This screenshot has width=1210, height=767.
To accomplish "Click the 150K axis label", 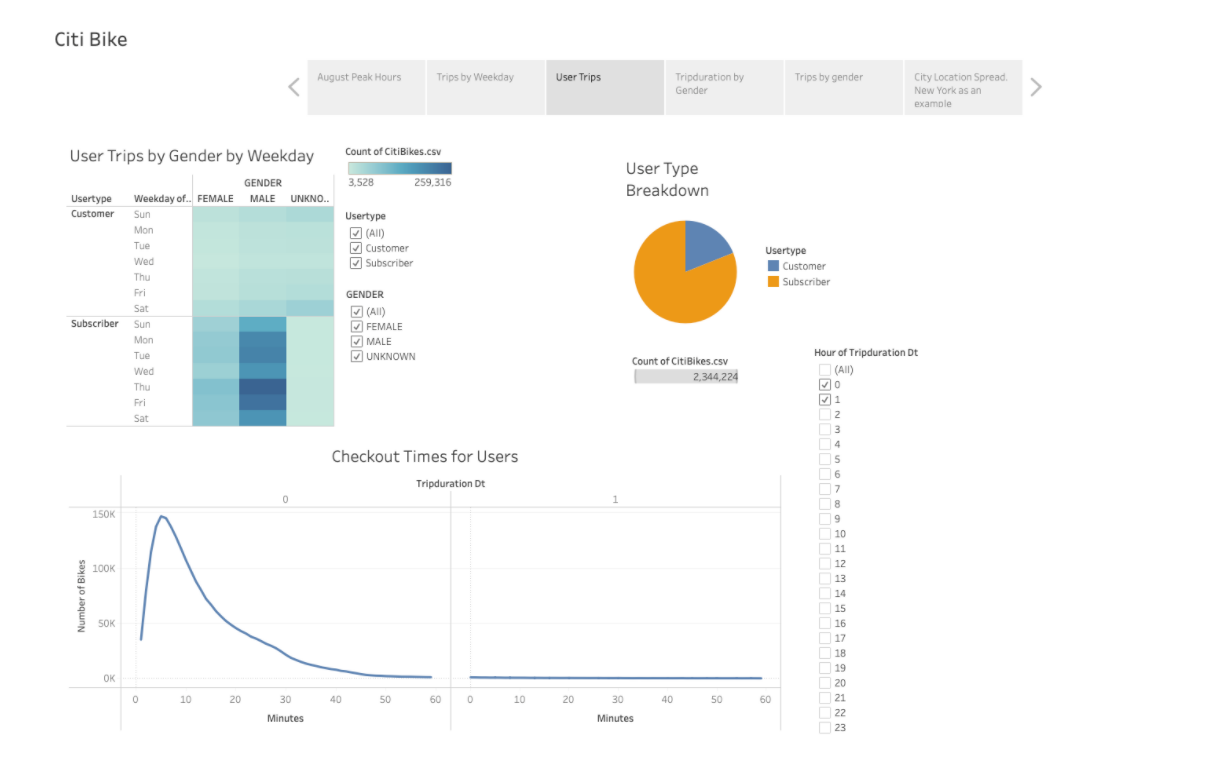I will (x=104, y=513).
